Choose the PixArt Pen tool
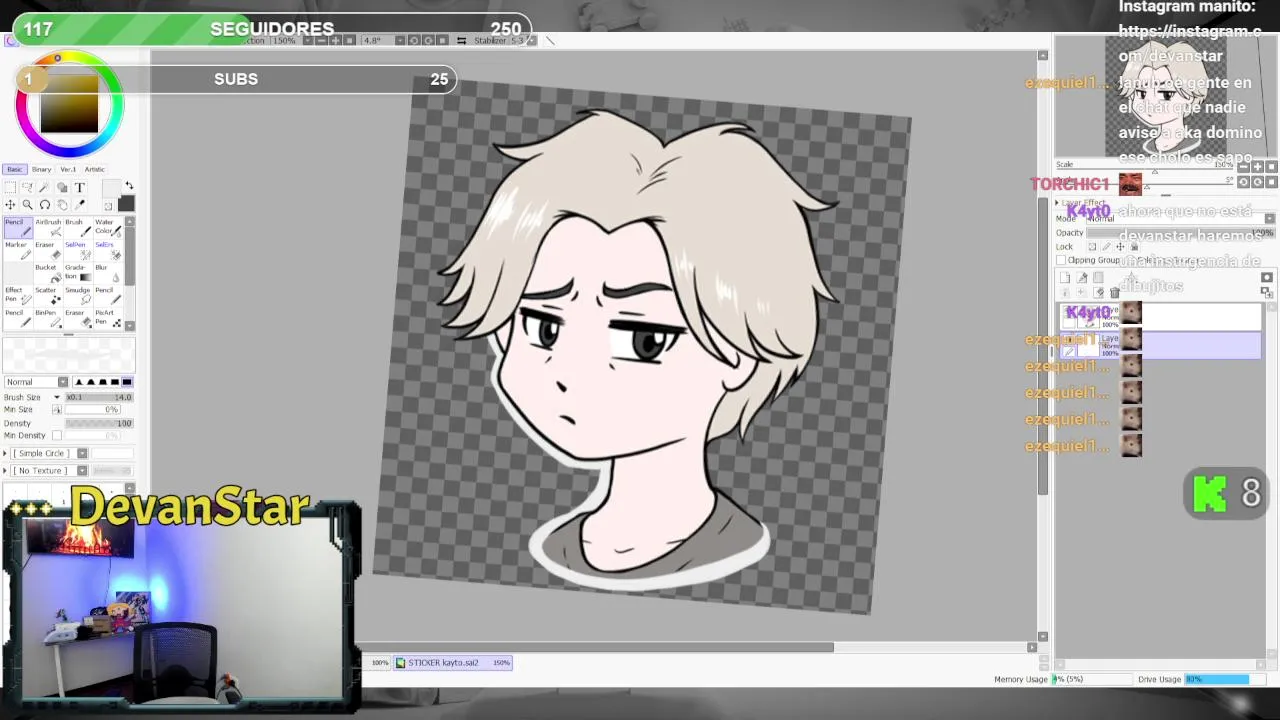Screen dimensions: 1280x720 (108, 319)
